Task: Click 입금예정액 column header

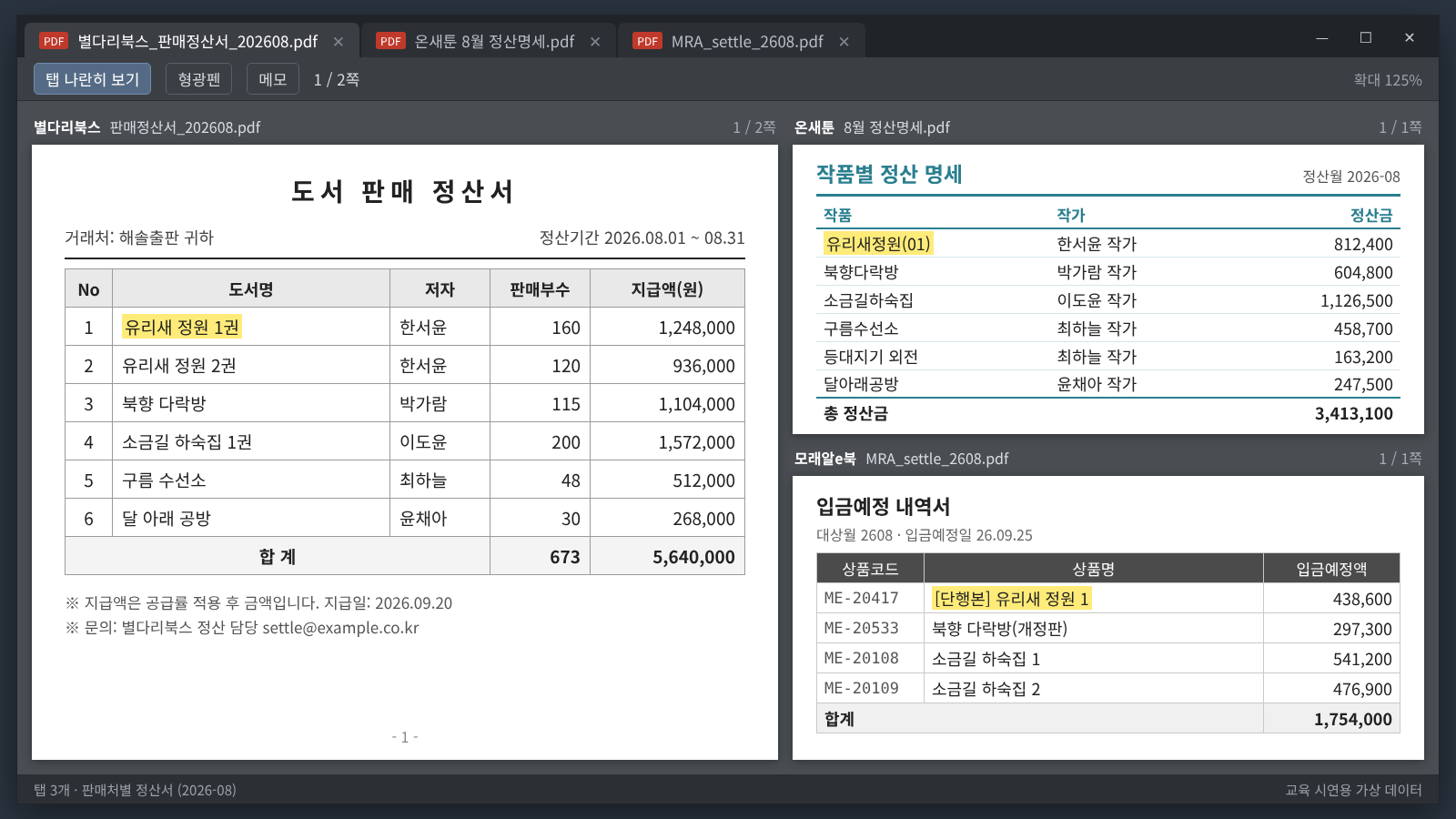Action: pos(1331,569)
